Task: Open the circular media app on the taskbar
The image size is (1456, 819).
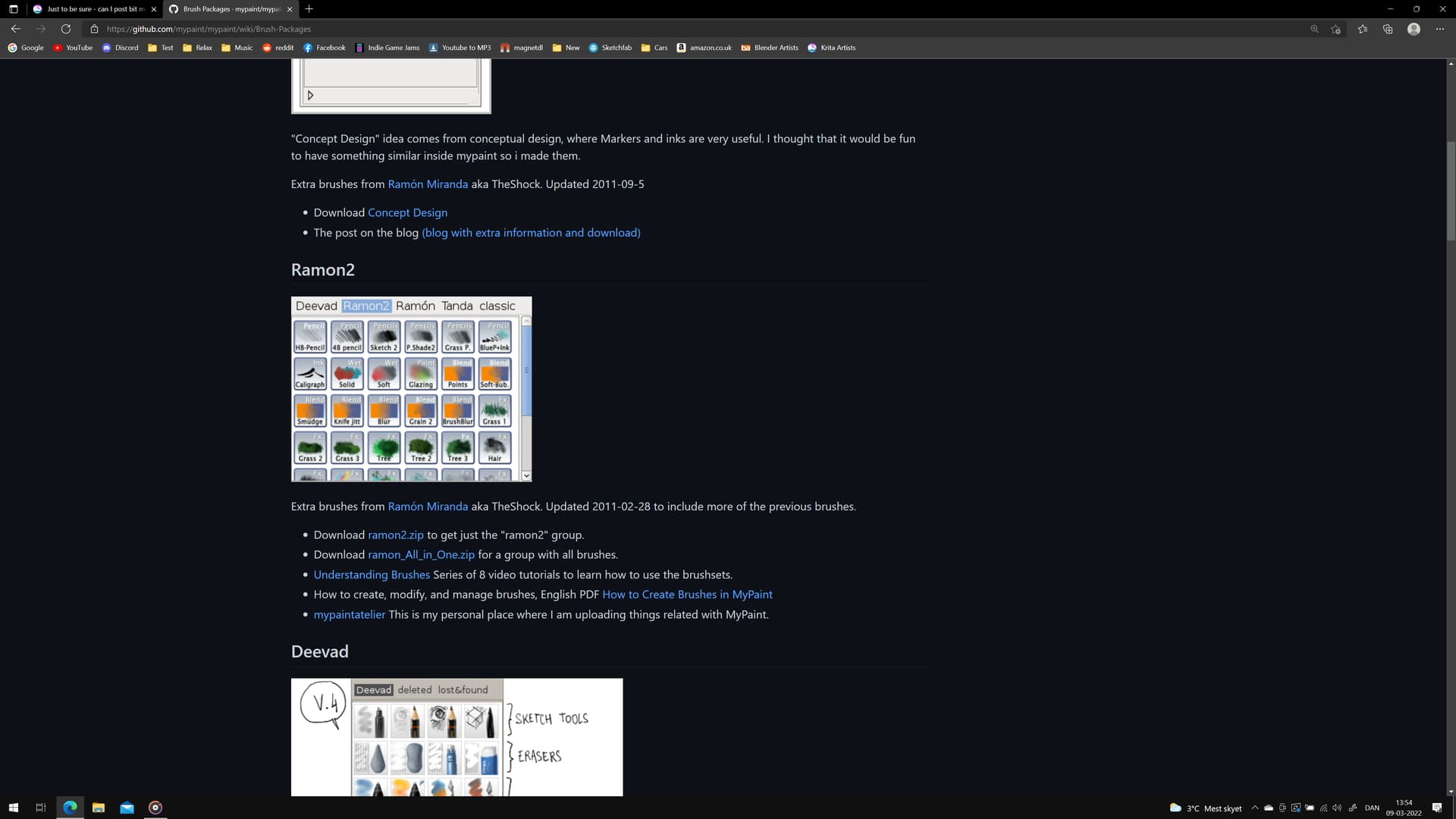Action: (155, 808)
